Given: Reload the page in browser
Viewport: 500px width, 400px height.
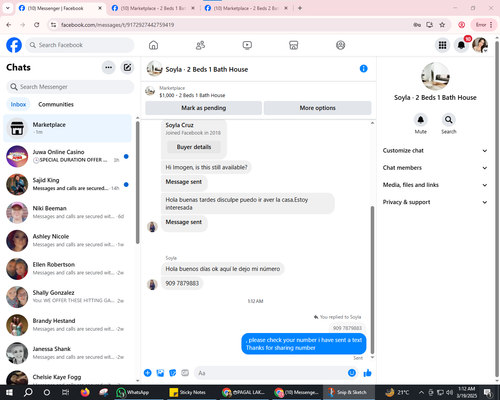Looking at the screenshot, I should click(x=37, y=25).
